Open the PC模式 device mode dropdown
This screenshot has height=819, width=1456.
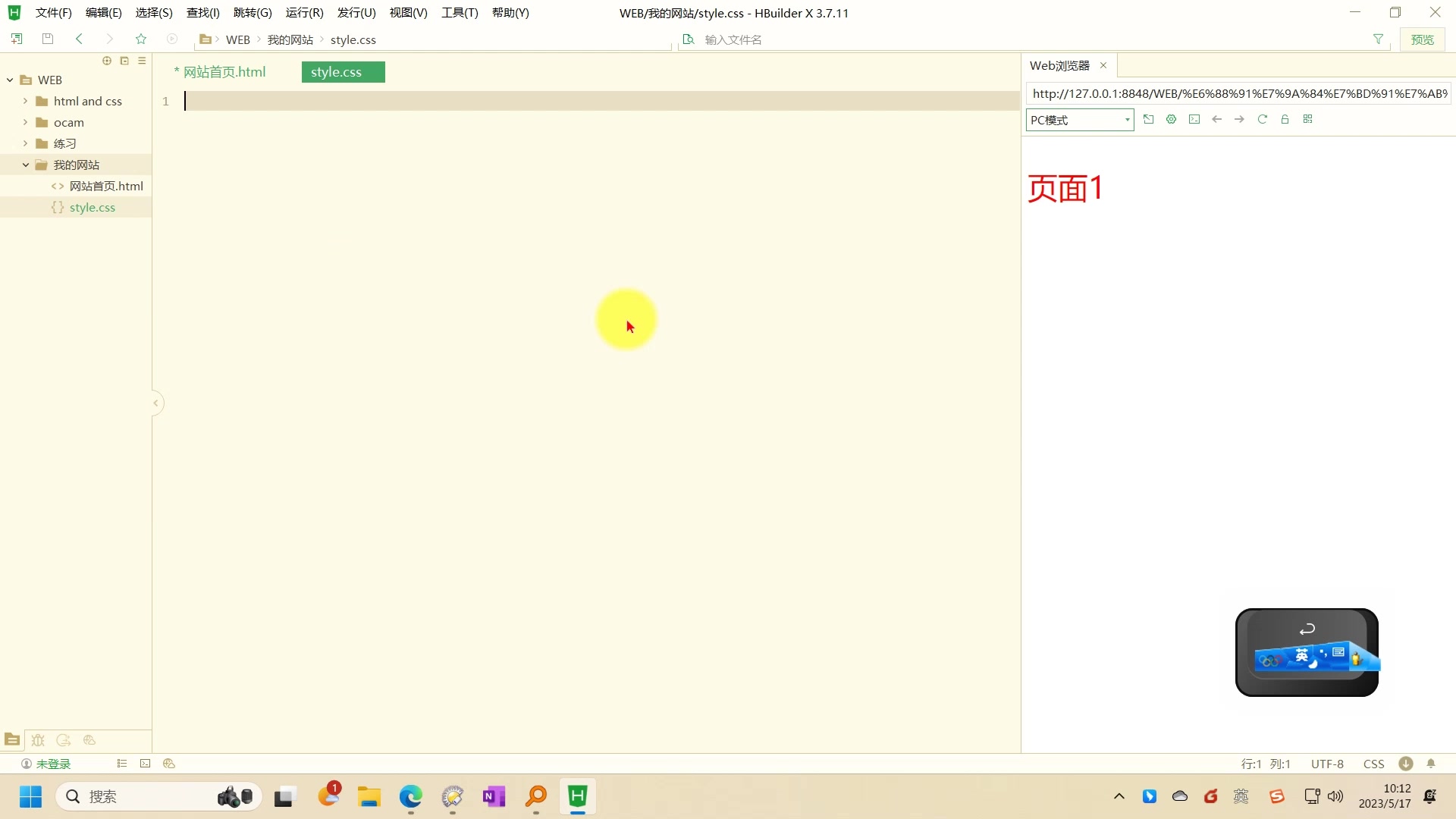(1079, 120)
